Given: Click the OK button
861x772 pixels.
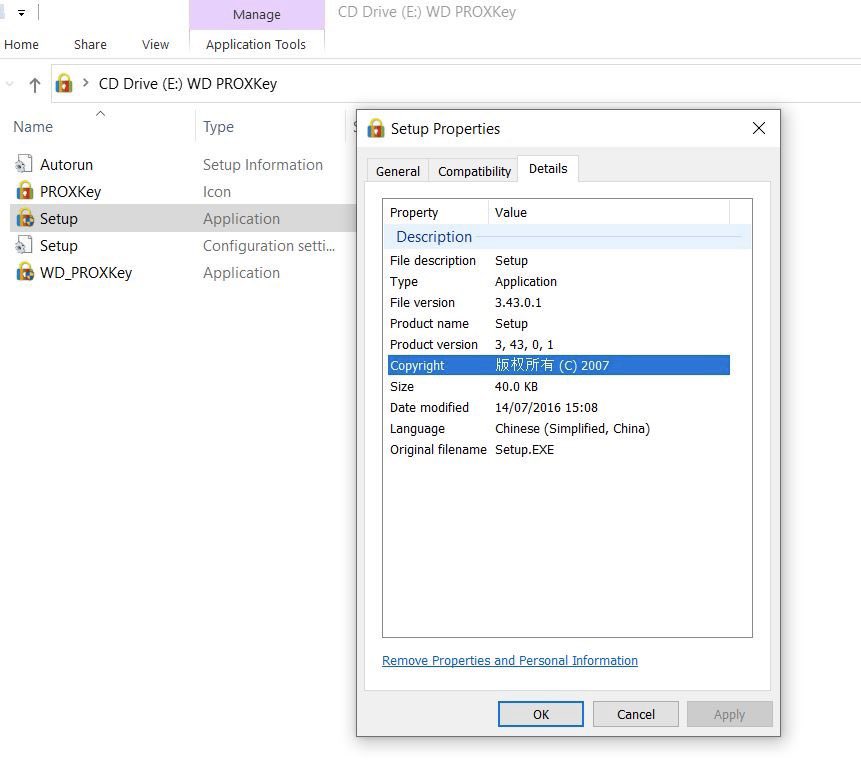Looking at the screenshot, I should point(541,714).
